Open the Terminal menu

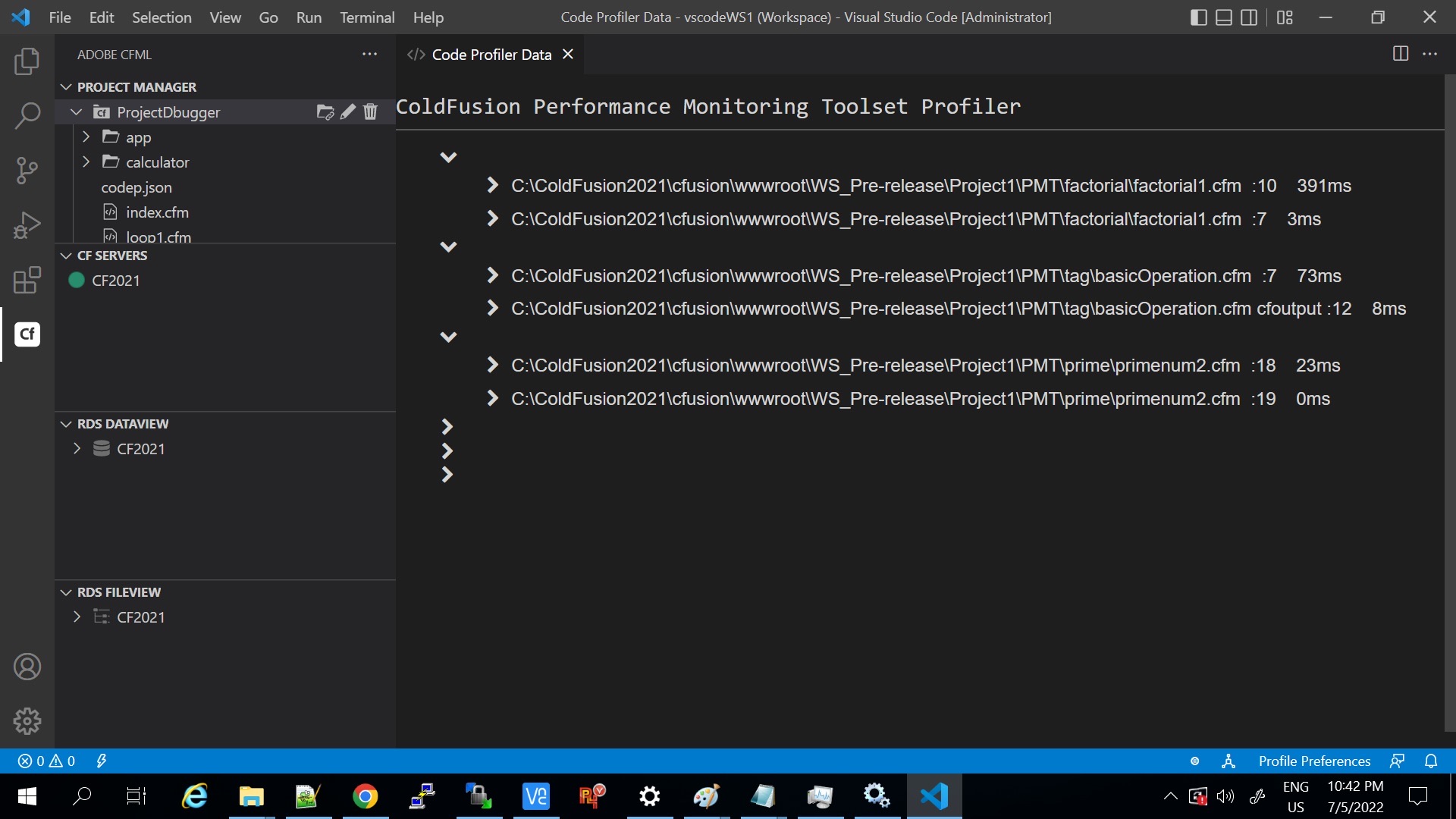pos(367,17)
